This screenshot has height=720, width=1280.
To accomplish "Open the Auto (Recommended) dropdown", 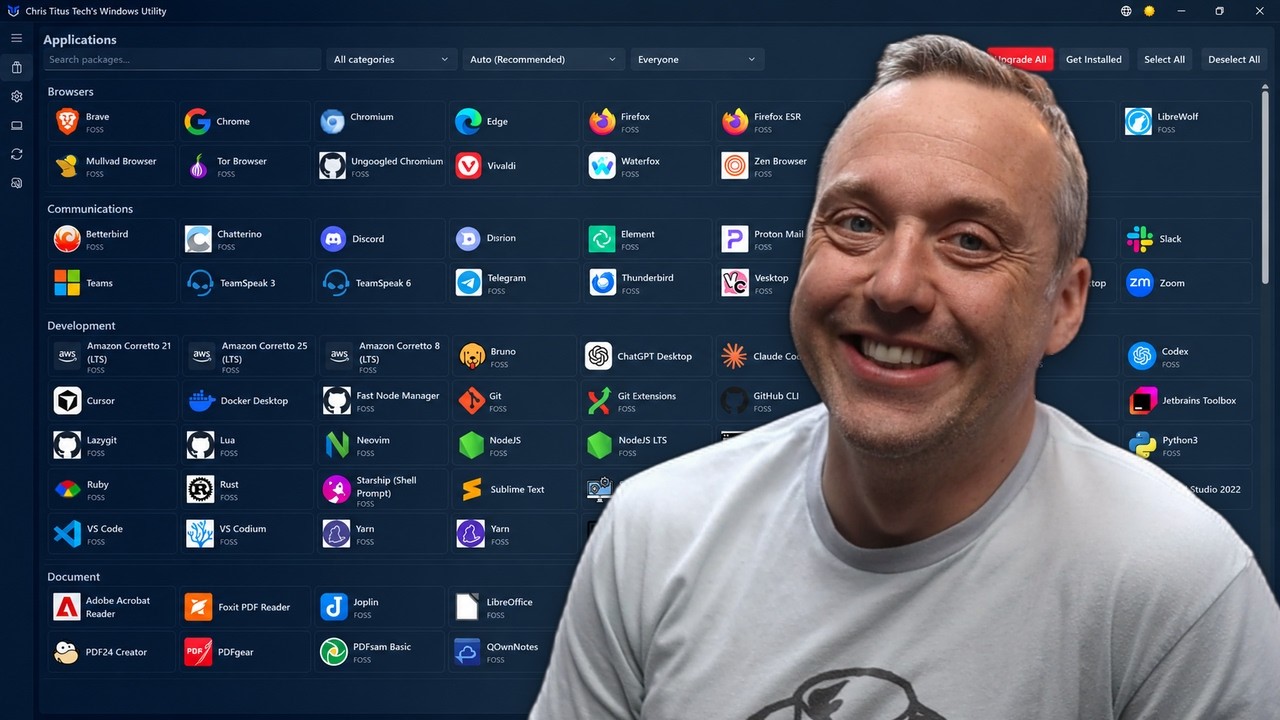I will tap(543, 59).
